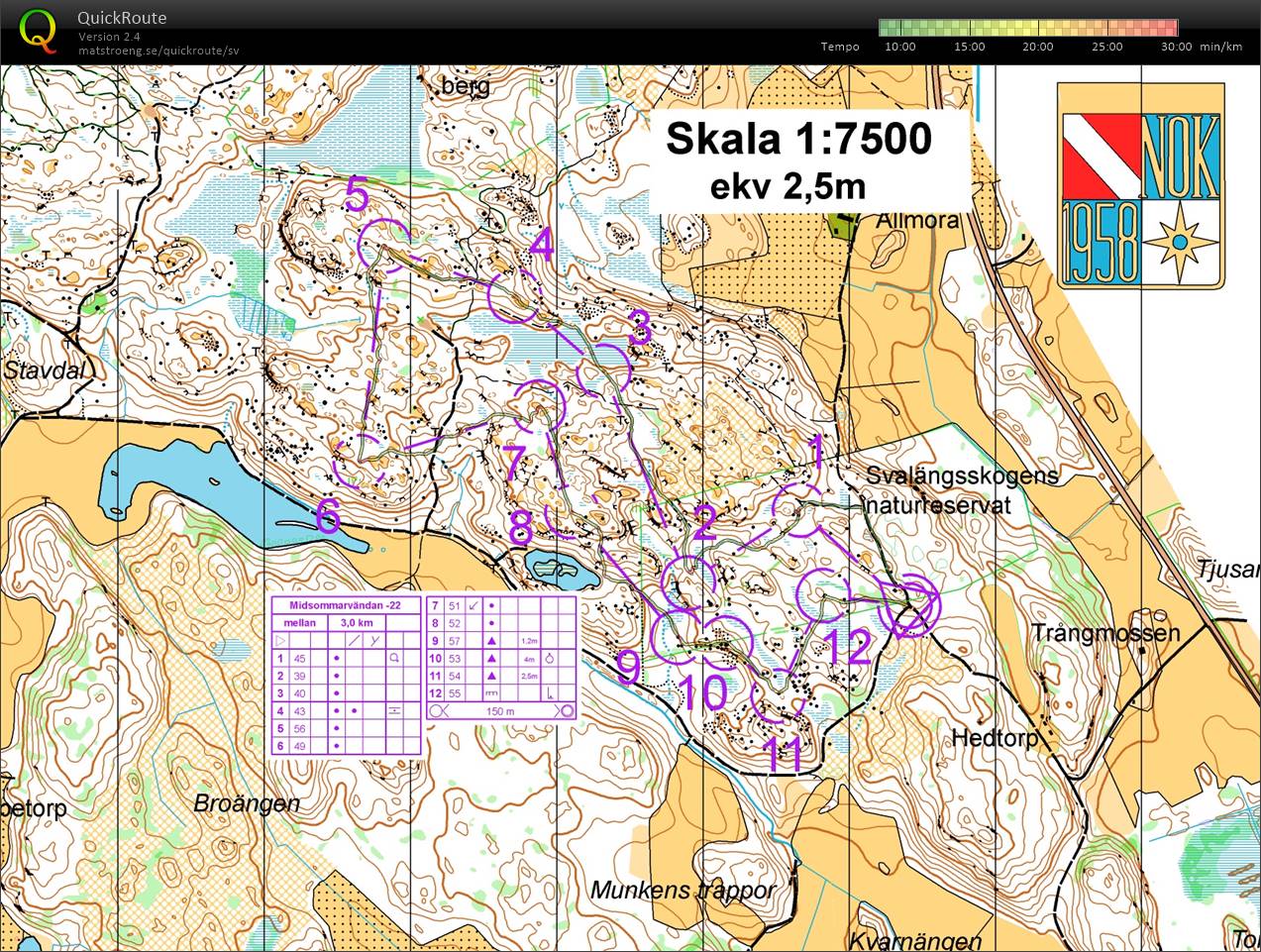Click the round symbol in control 10 row
The width and height of the screenshot is (1261, 952).
coord(550,658)
